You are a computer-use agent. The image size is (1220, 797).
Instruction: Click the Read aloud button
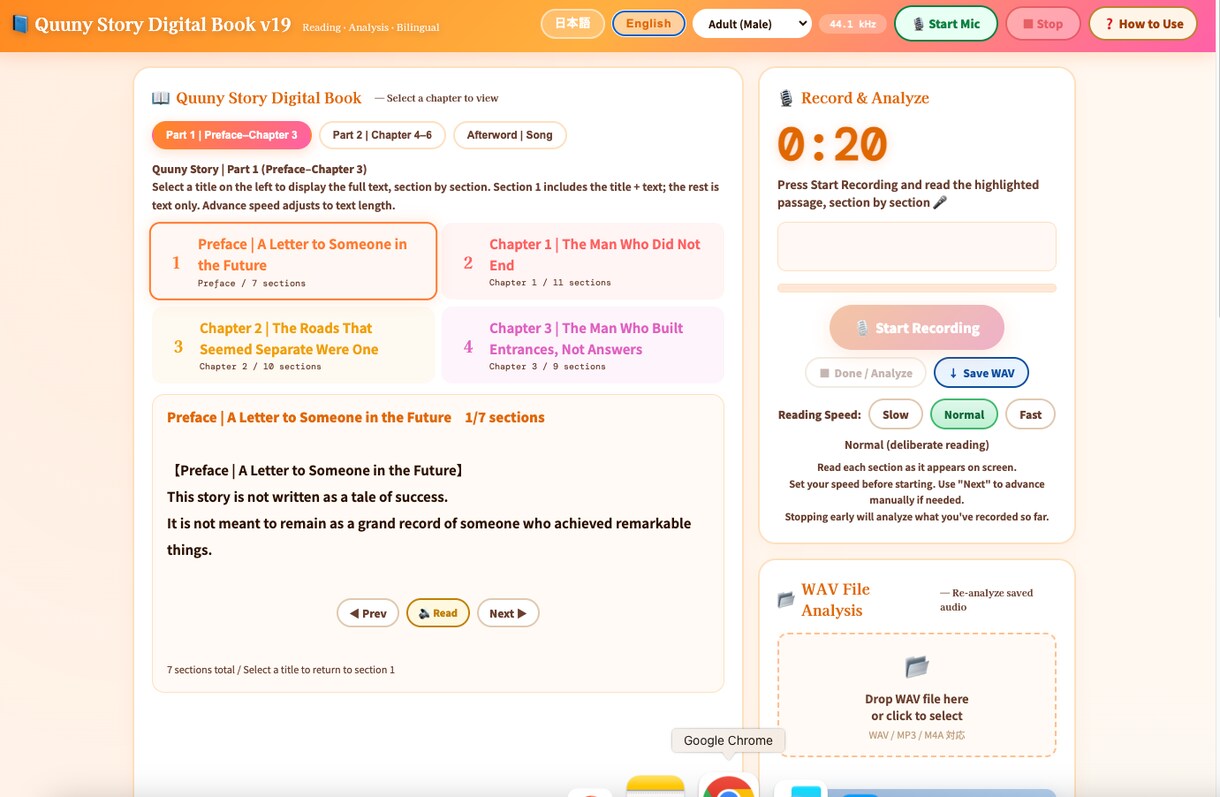click(438, 613)
